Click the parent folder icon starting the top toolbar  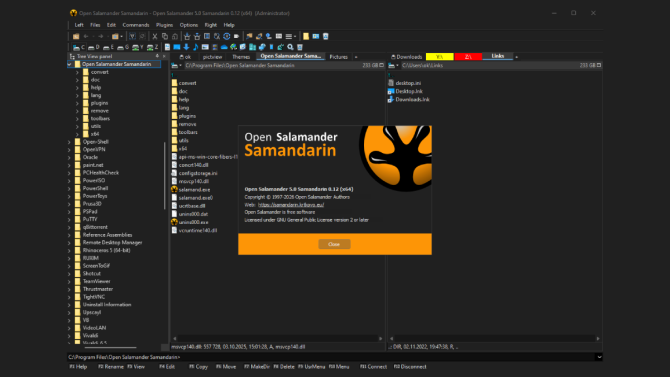tap(76, 36)
